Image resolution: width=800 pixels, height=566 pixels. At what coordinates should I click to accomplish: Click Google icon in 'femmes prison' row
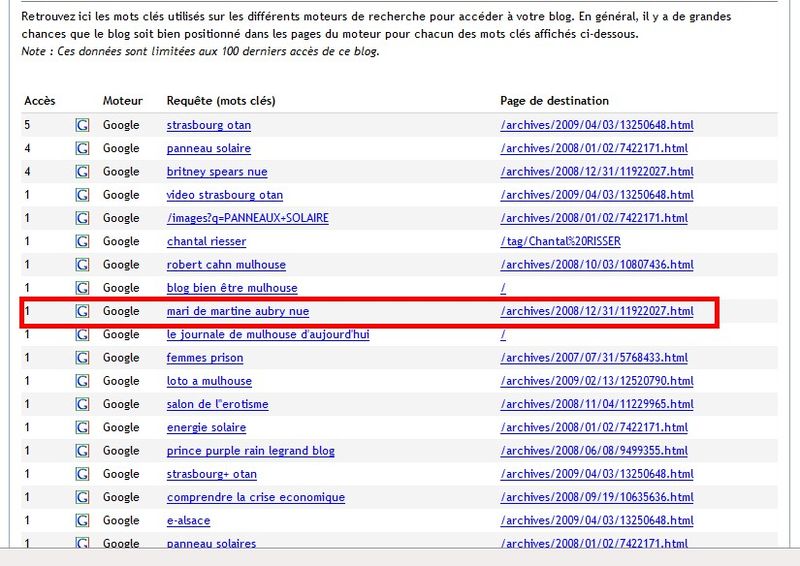point(82,358)
